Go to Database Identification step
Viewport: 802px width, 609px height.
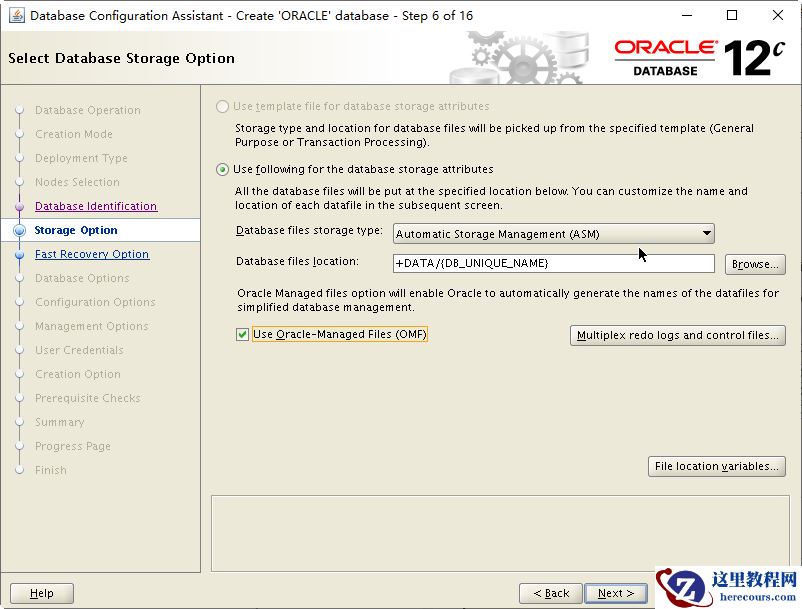[96, 206]
